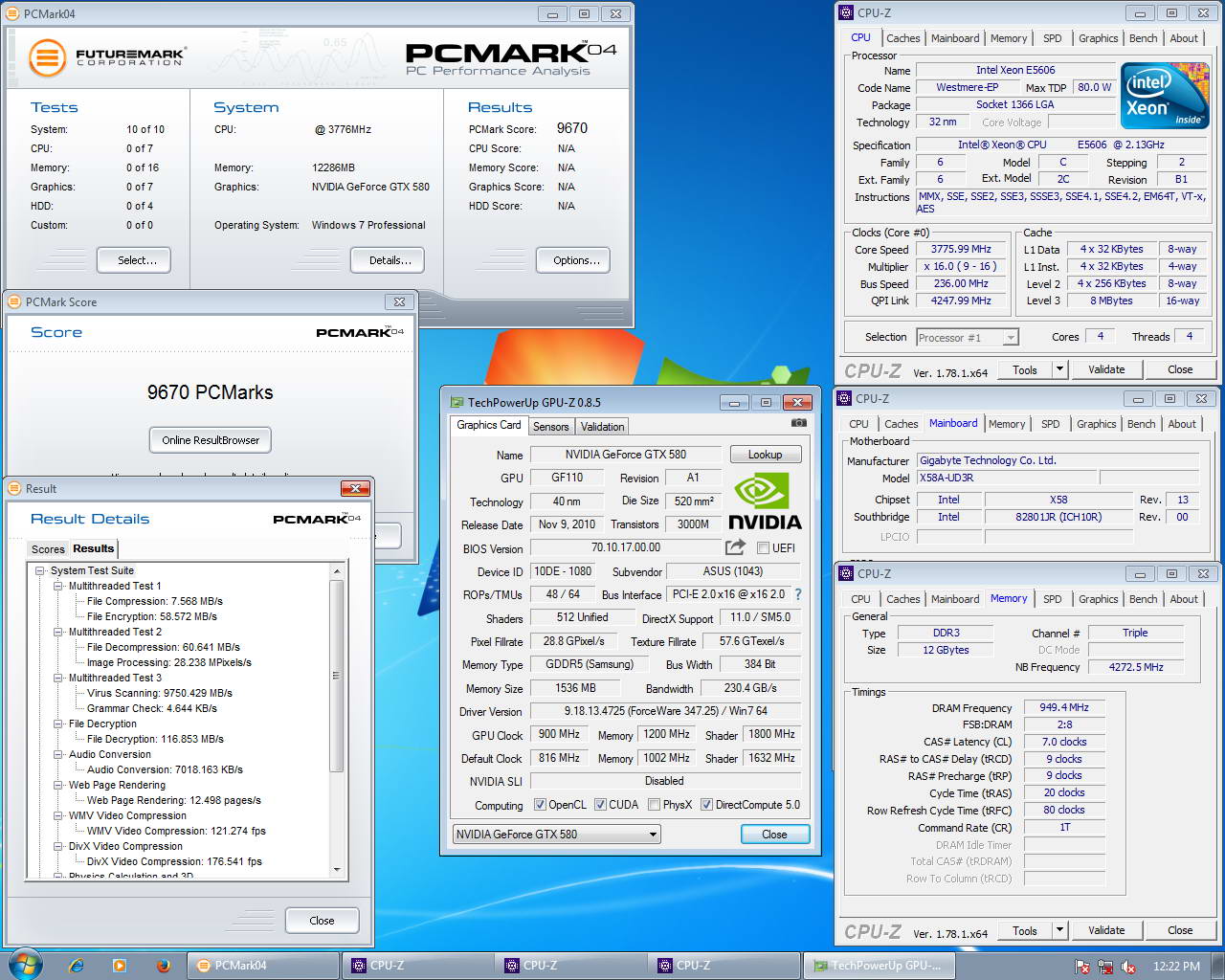Collapse the Multithreaded Test 2 node
This screenshot has height=980, width=1225.
58,632
